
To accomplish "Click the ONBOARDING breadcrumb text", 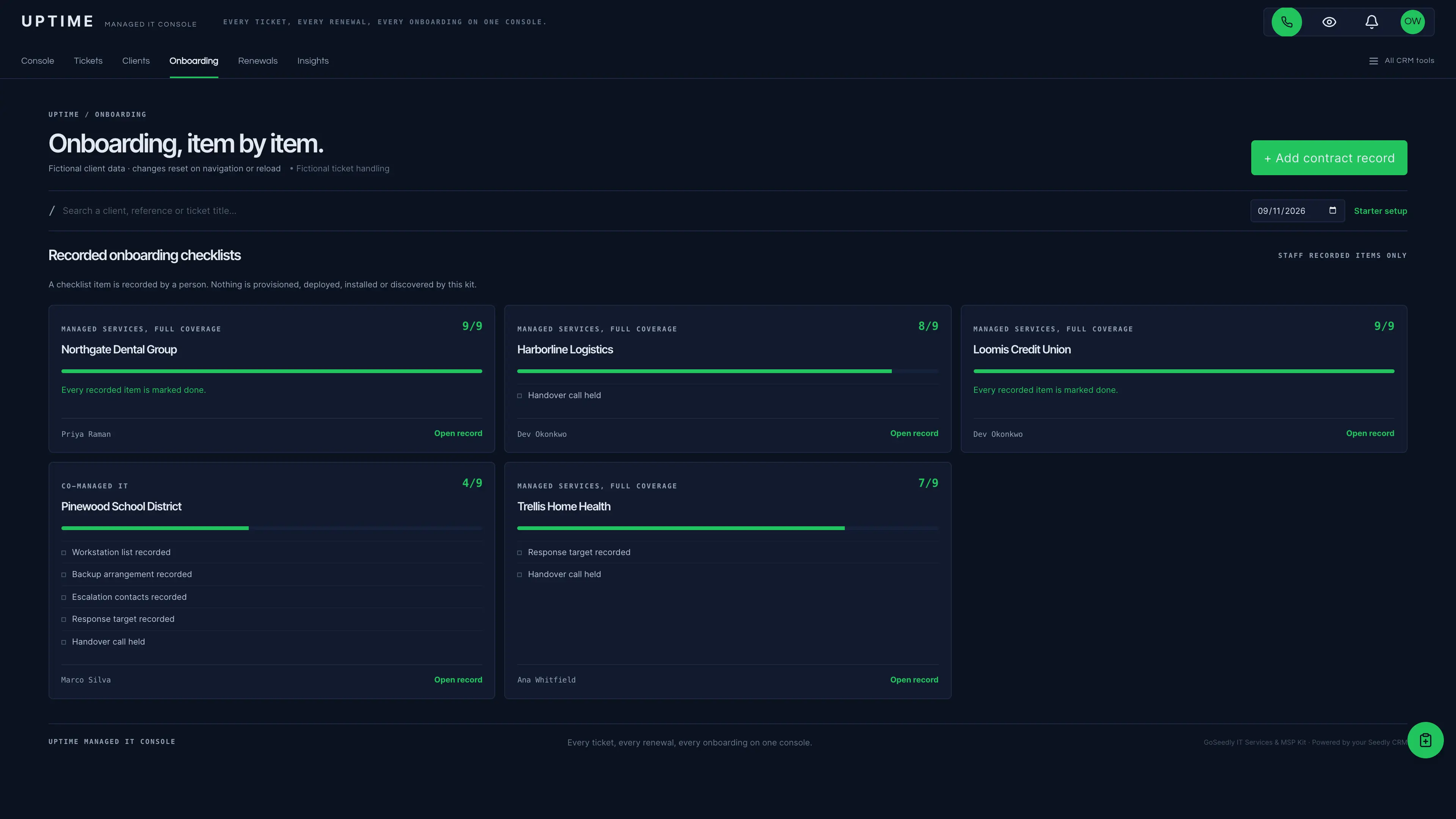I will (121, 115).
